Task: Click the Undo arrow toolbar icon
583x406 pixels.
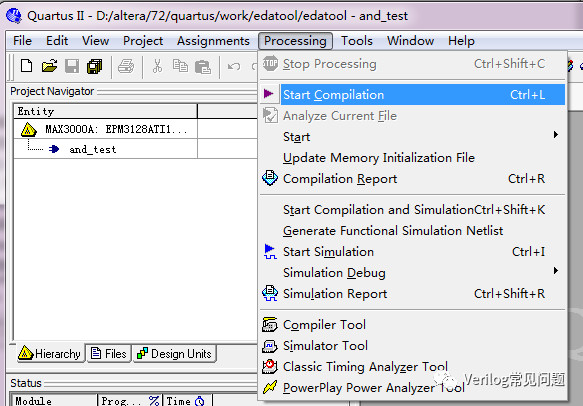Action: coord(234,67)
